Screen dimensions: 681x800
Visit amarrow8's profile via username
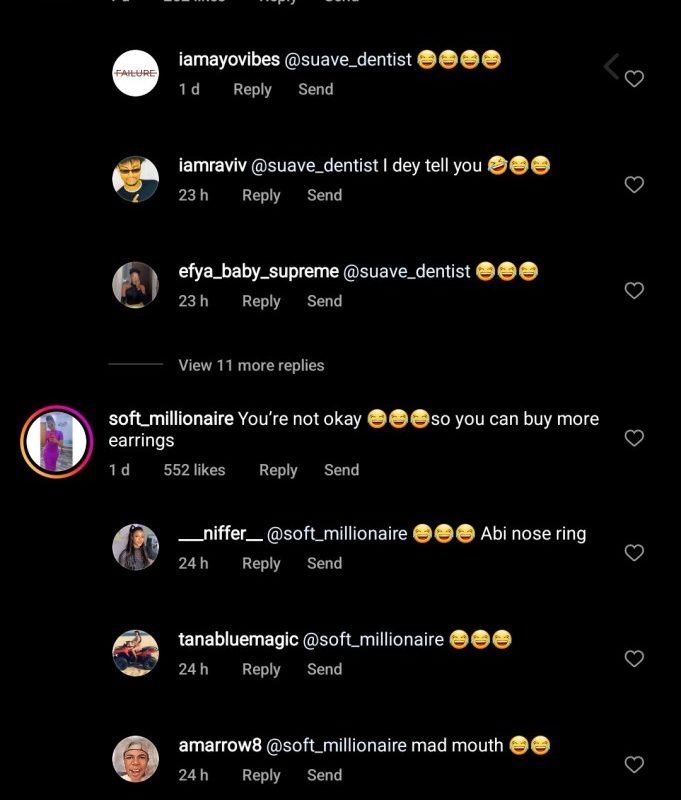point(218,745)
